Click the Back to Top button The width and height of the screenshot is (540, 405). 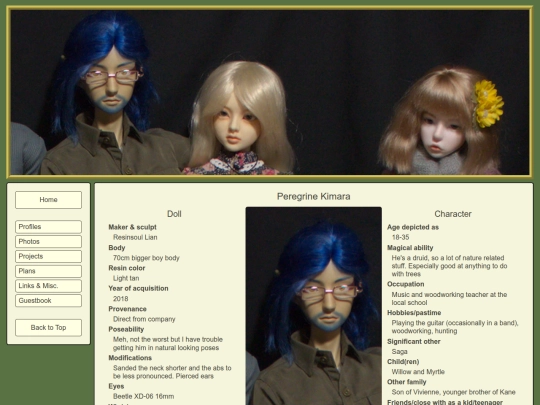(x=48, y=328)
